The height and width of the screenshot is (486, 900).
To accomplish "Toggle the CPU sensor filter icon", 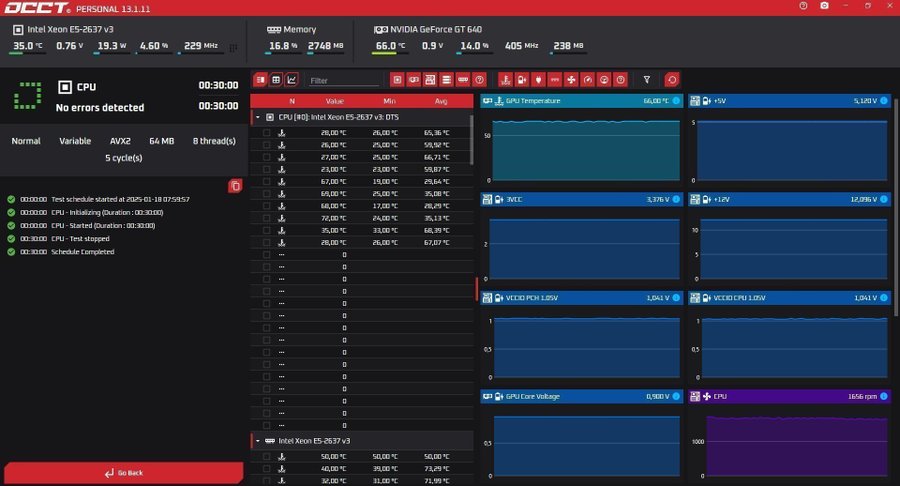I will pos(397,80).
